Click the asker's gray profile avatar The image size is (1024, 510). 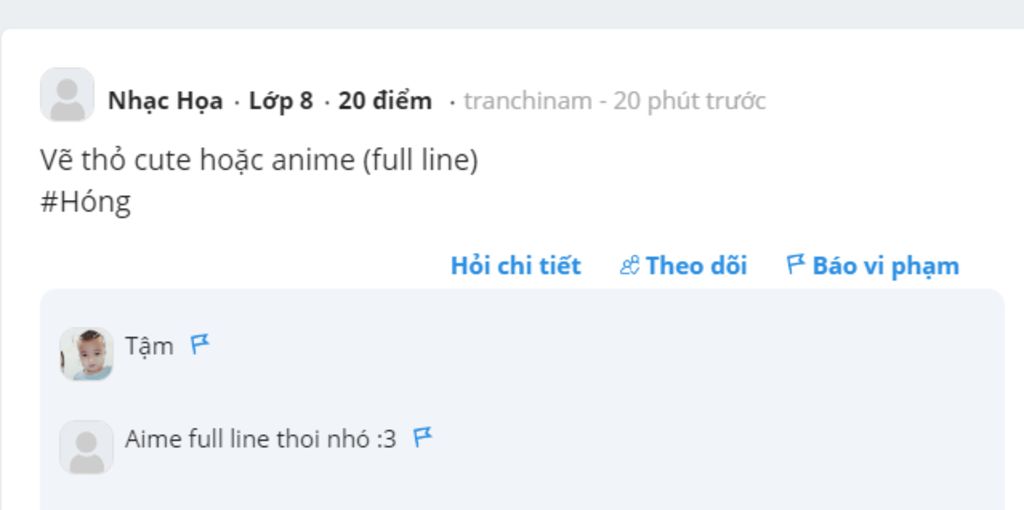67,95
